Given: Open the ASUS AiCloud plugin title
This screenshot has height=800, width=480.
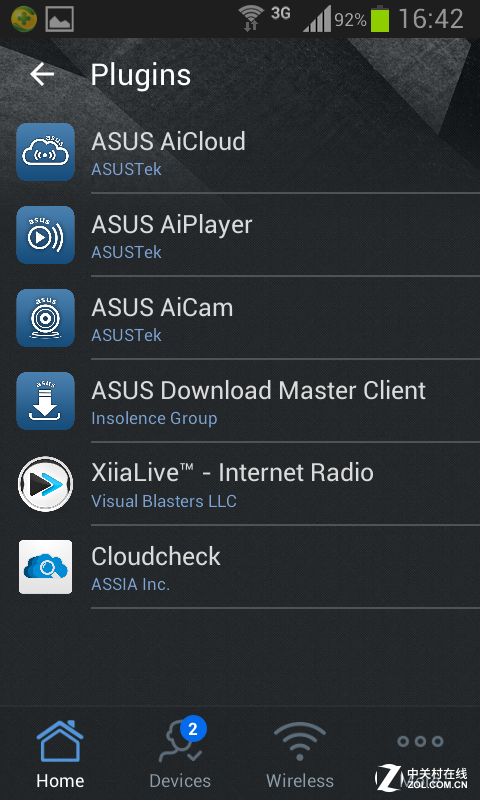Looking at the screenshot, I should [x=168, y=141].
